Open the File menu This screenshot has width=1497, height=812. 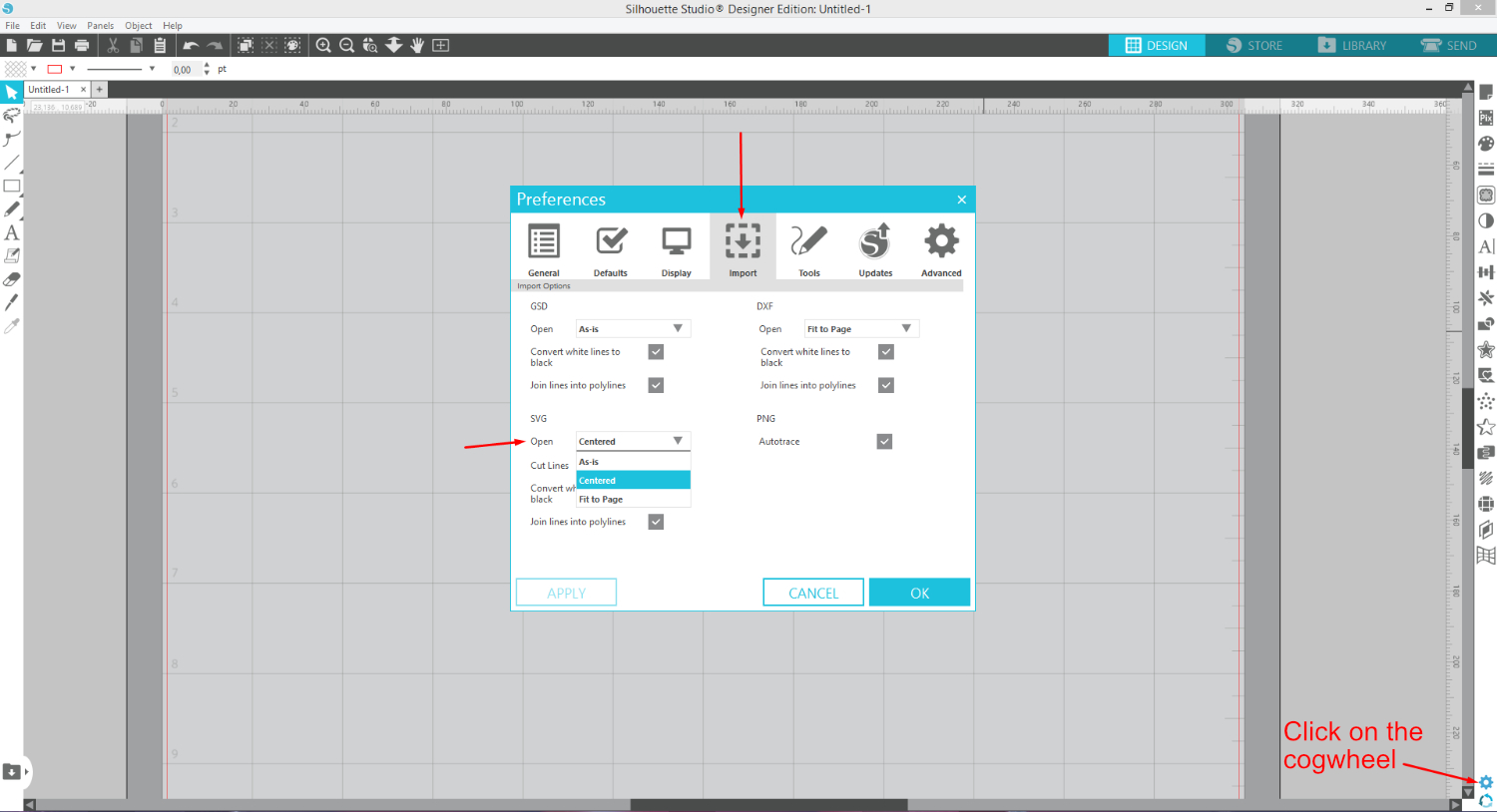[12, 26]
